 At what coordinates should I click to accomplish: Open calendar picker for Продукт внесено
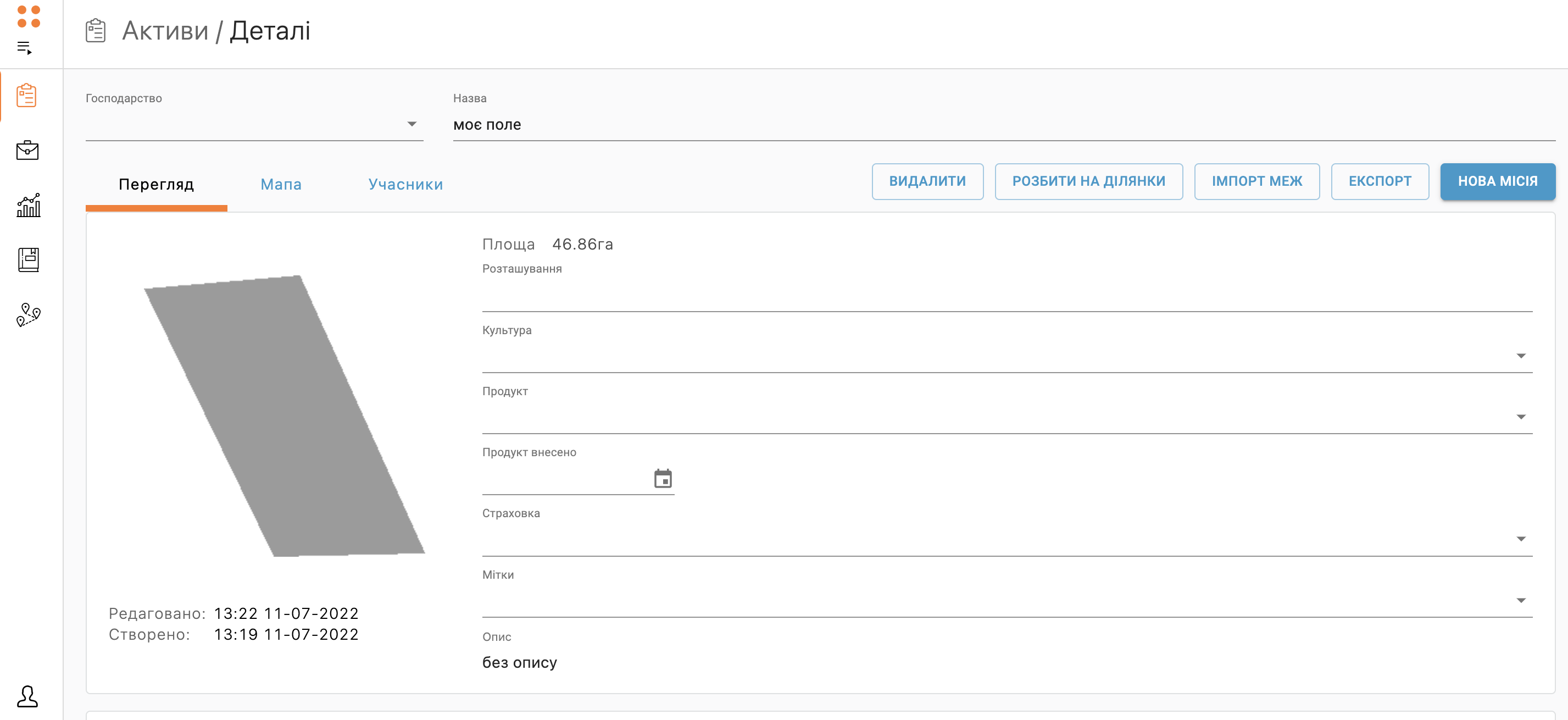tap(662, 479)
